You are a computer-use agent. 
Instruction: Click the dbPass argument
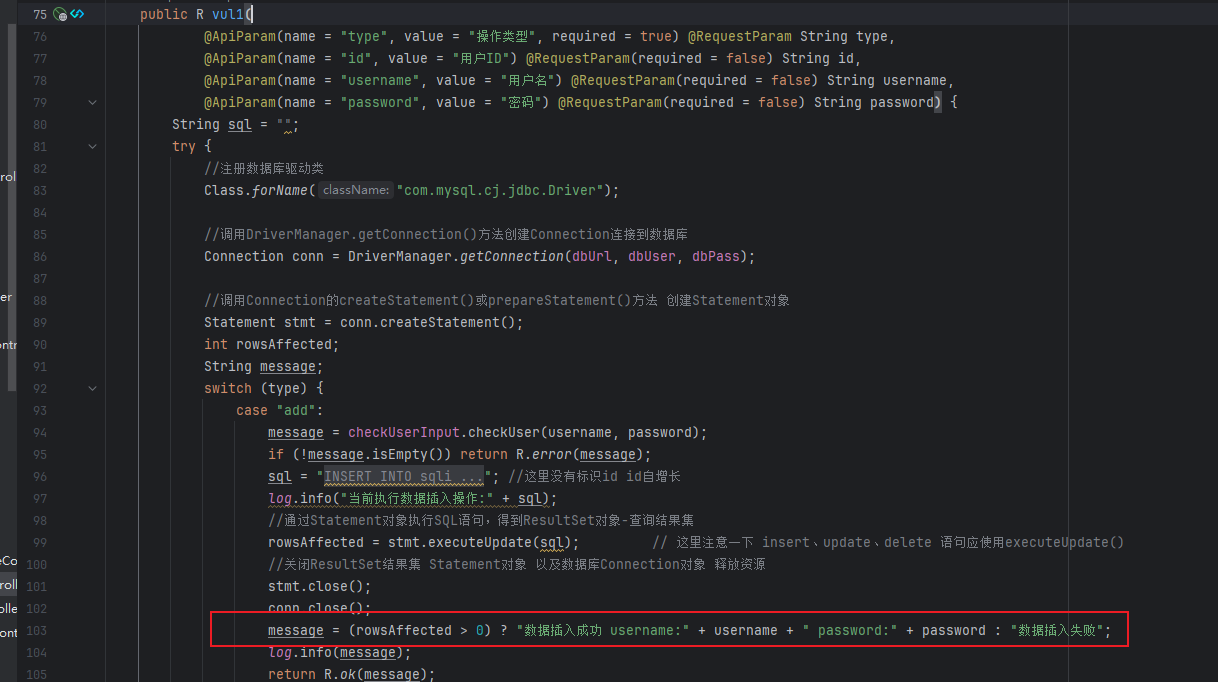[716, 256]
